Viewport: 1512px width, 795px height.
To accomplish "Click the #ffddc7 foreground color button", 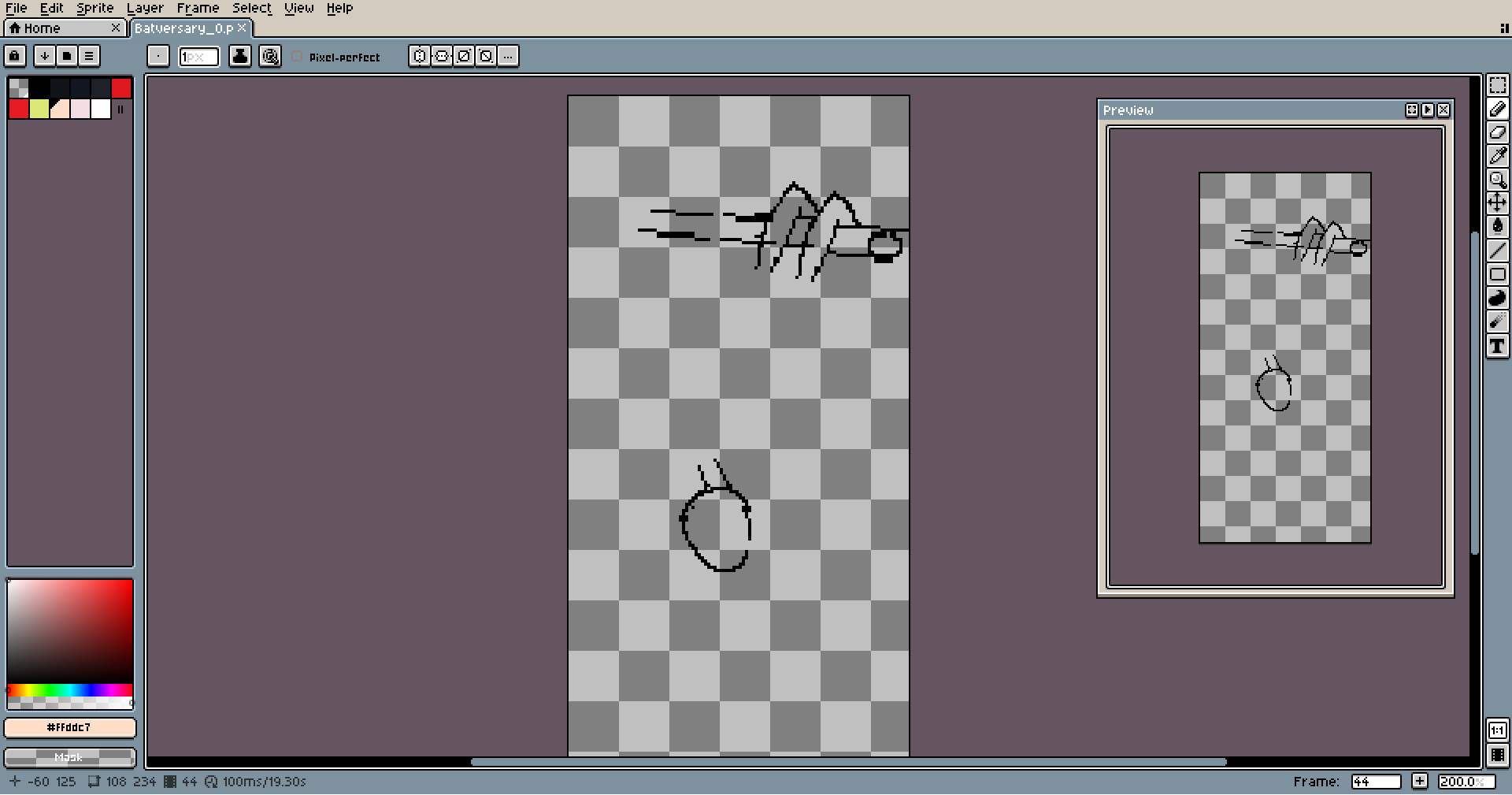I will coord(69,727).
